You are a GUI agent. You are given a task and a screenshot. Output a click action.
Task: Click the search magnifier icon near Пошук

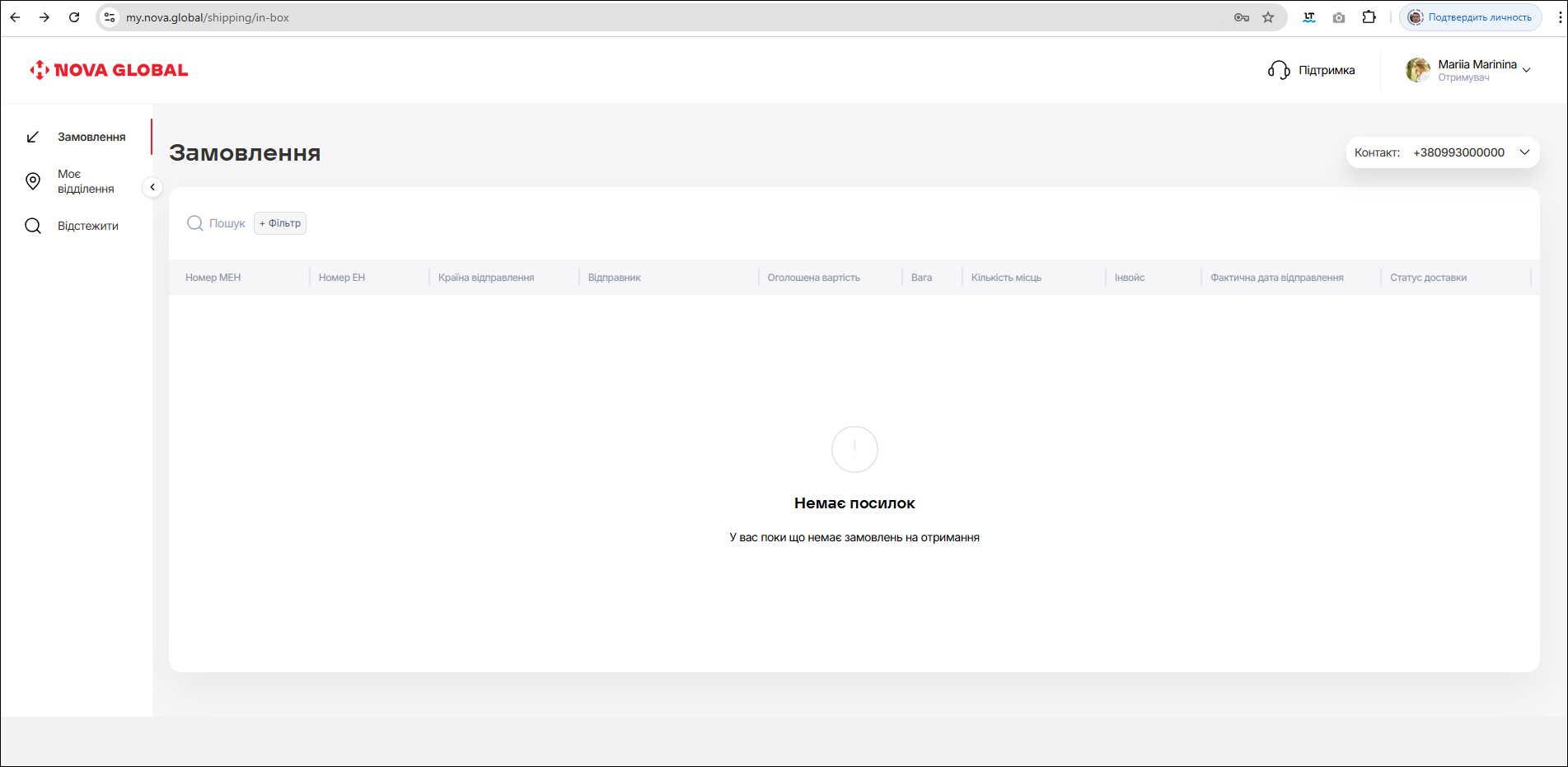click(x=195, y=223)
